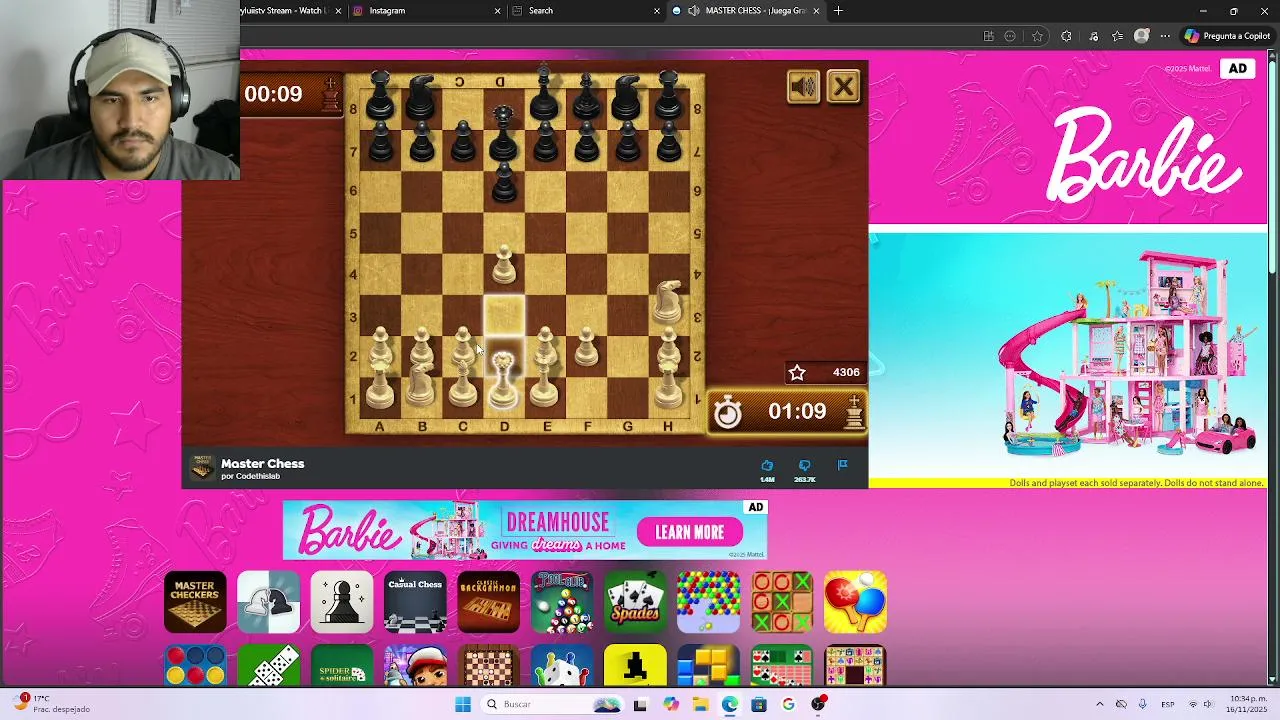Like the Master Chess game (thumbs up)
The height and width of the screenshot is (720, 1280).
click(x=767, y=465)
